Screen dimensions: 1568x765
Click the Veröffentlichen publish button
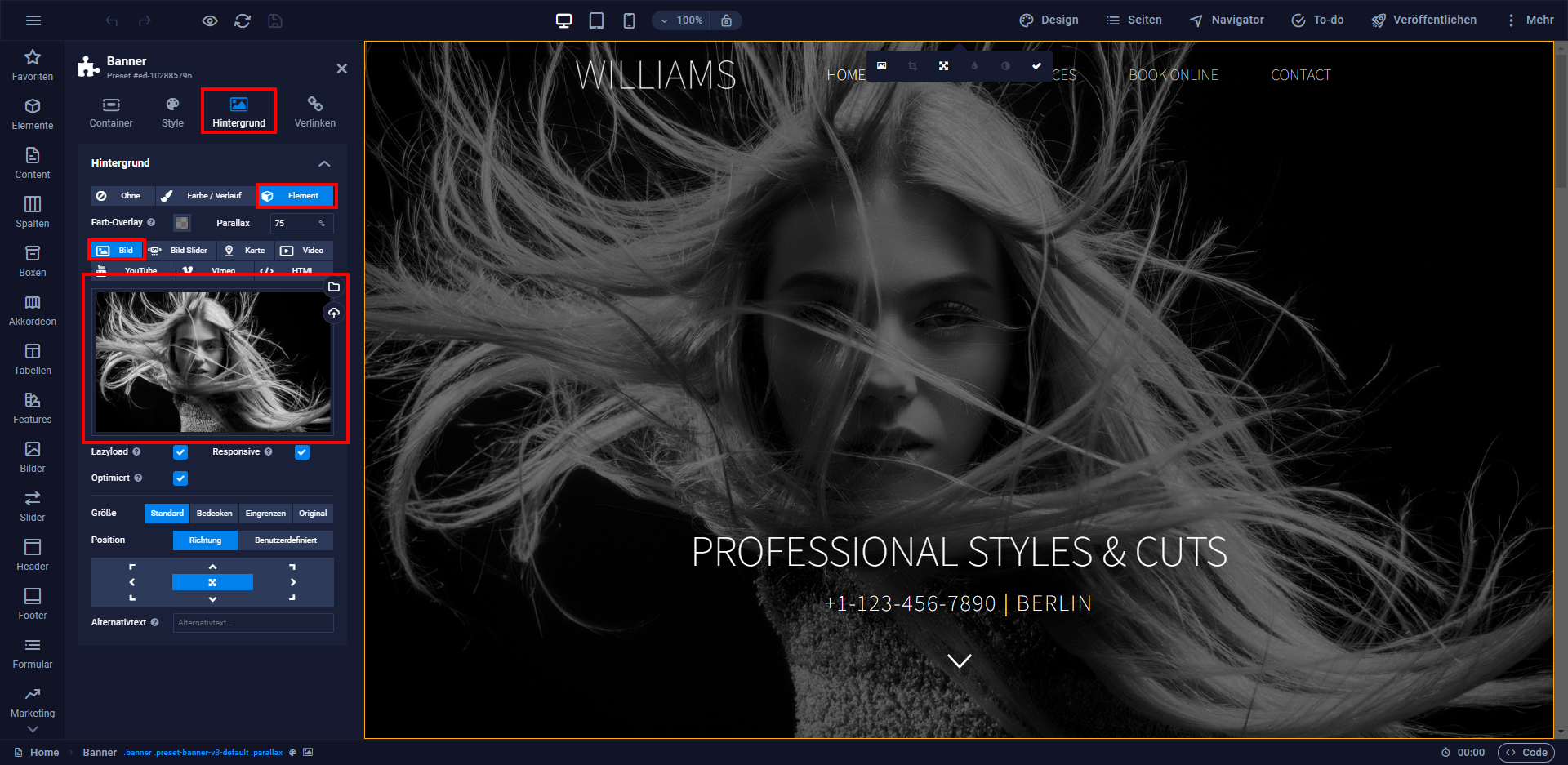tap(1423, 20)
